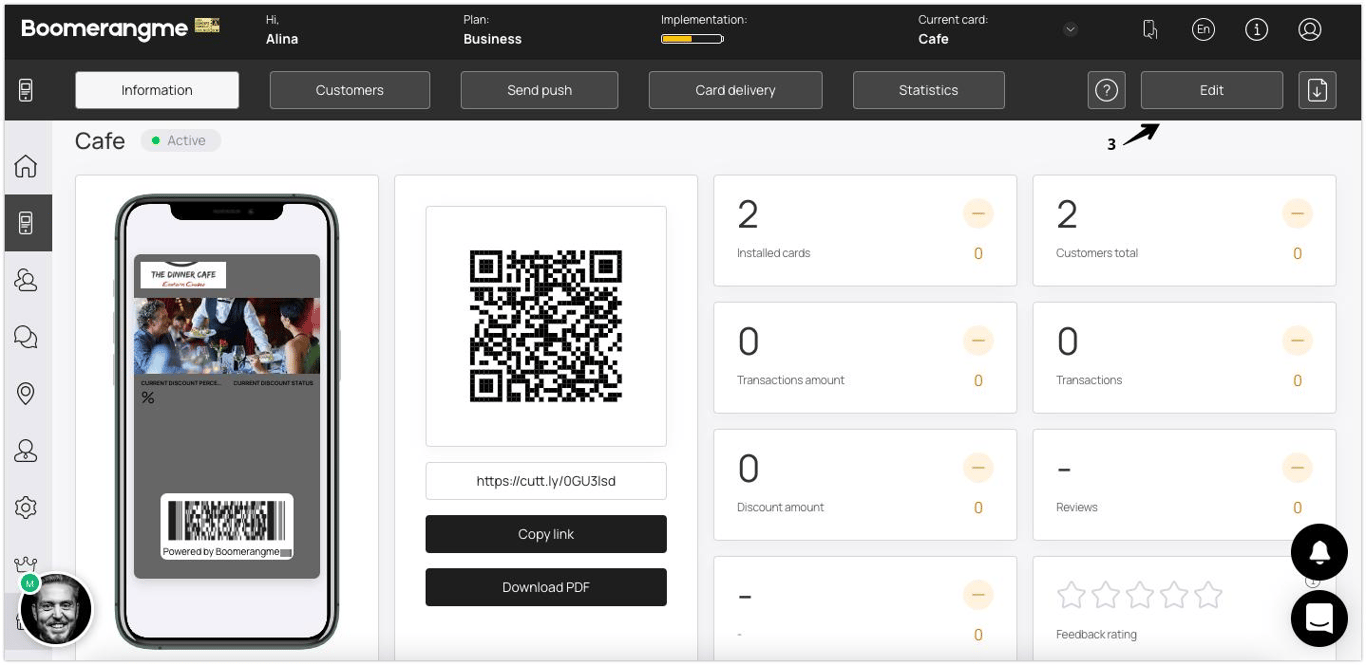The width and height of the screenshot is (1366, 665).
Task: Click the minus icon on Discount amount
Action: point(978,468)
